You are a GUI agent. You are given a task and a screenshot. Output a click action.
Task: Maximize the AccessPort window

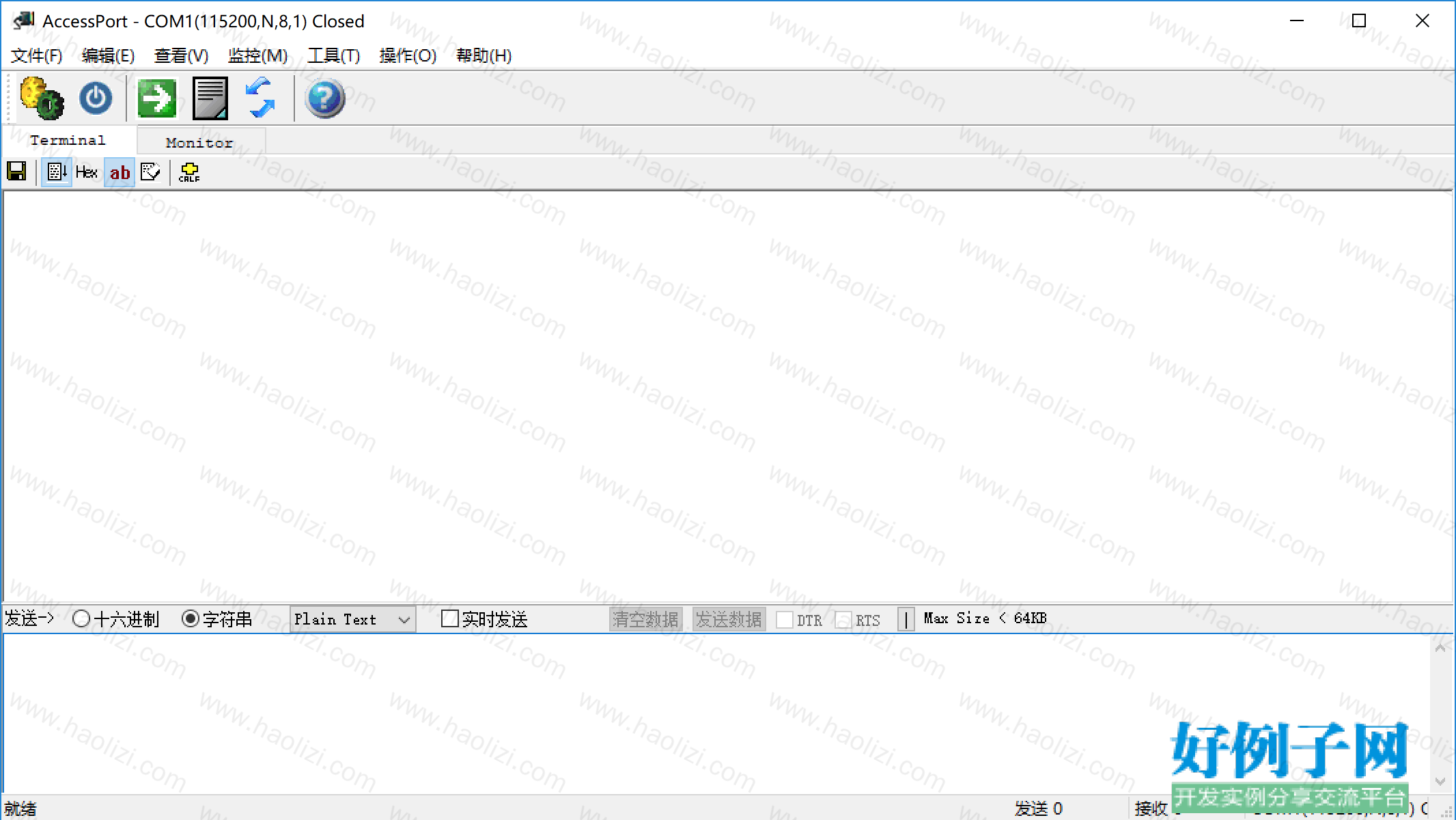[1359, 21]
